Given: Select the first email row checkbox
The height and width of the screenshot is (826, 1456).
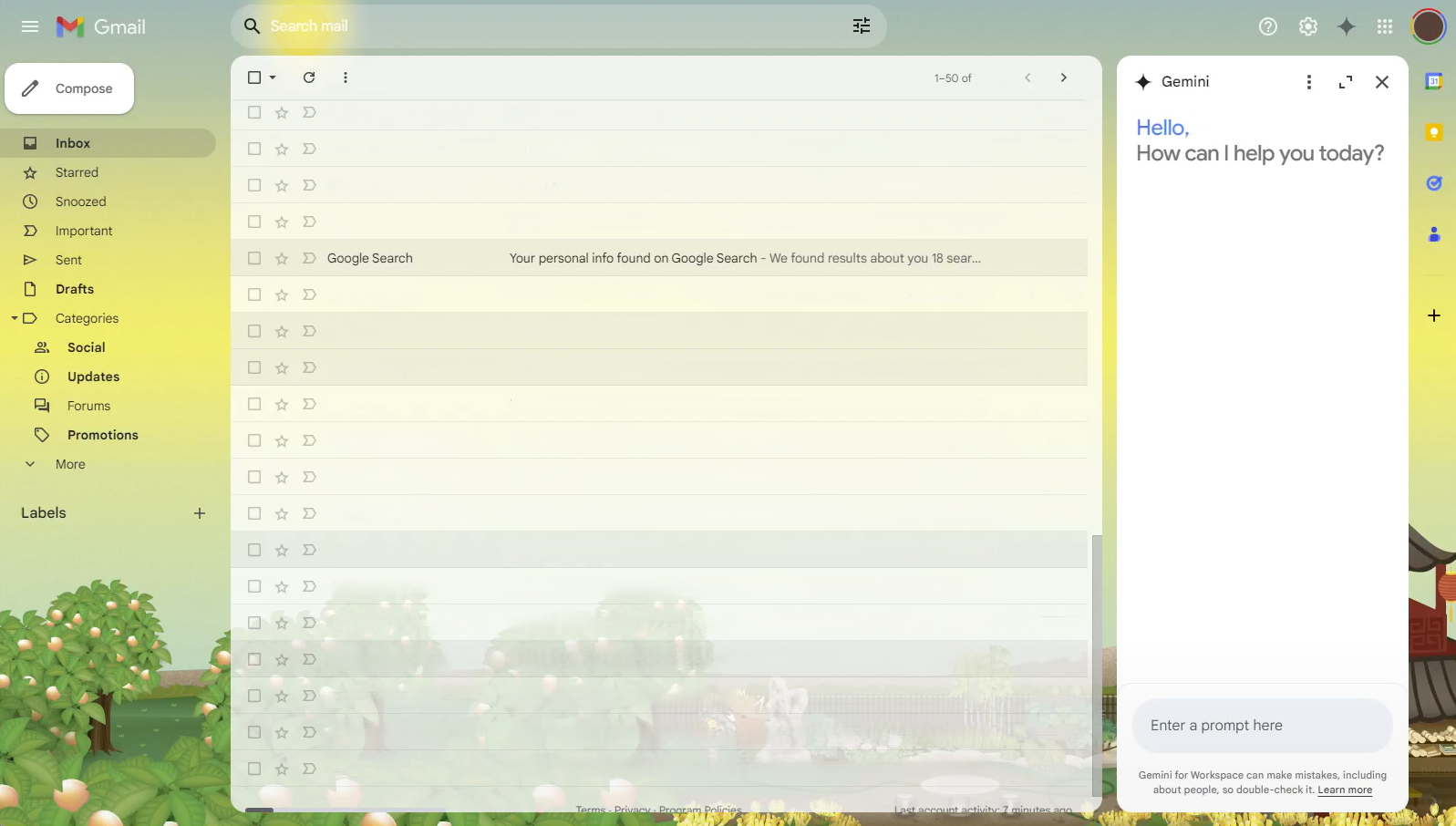Looking at the screenshot, I should pos(254,112).
